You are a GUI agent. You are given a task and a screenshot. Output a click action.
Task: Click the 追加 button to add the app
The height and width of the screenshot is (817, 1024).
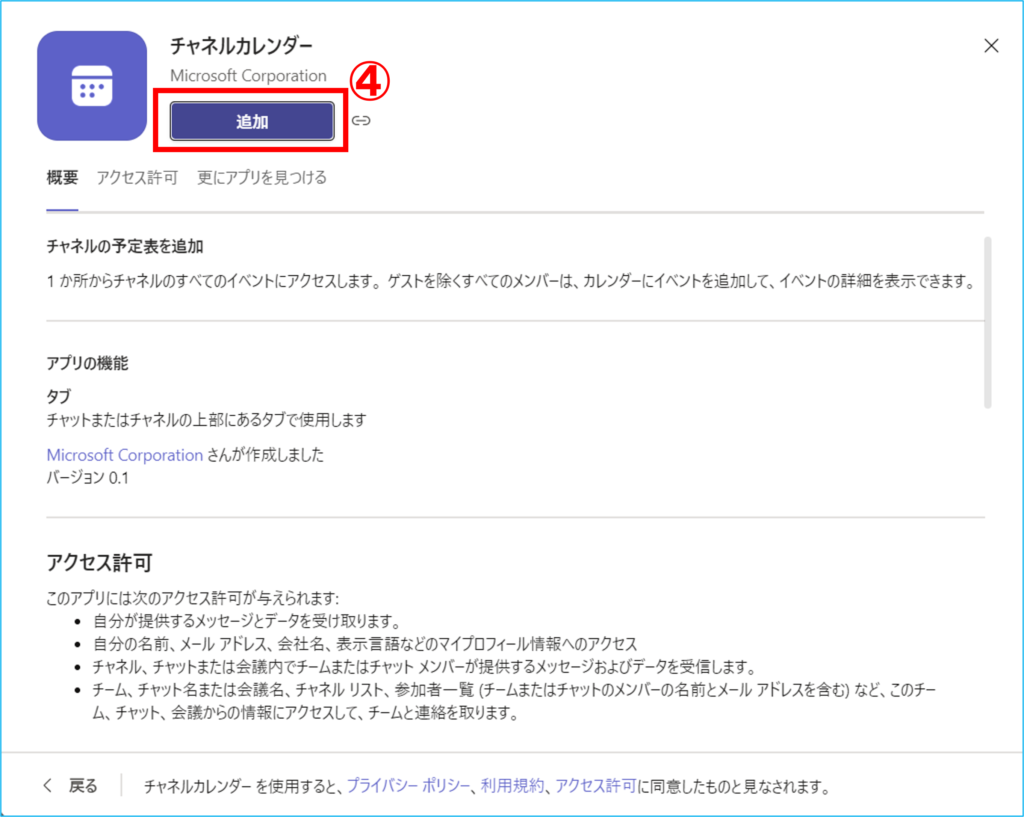tap(251, 121)
